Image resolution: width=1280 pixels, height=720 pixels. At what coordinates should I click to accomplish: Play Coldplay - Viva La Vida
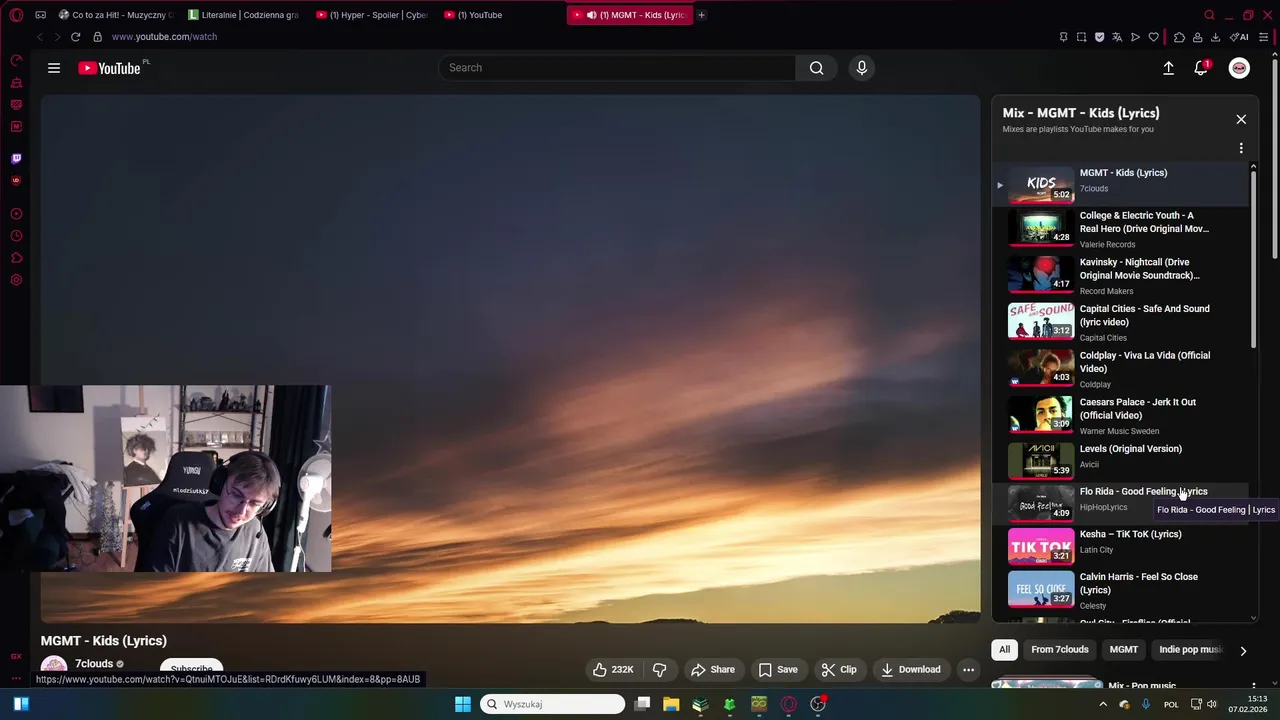tap(1120, 369)
